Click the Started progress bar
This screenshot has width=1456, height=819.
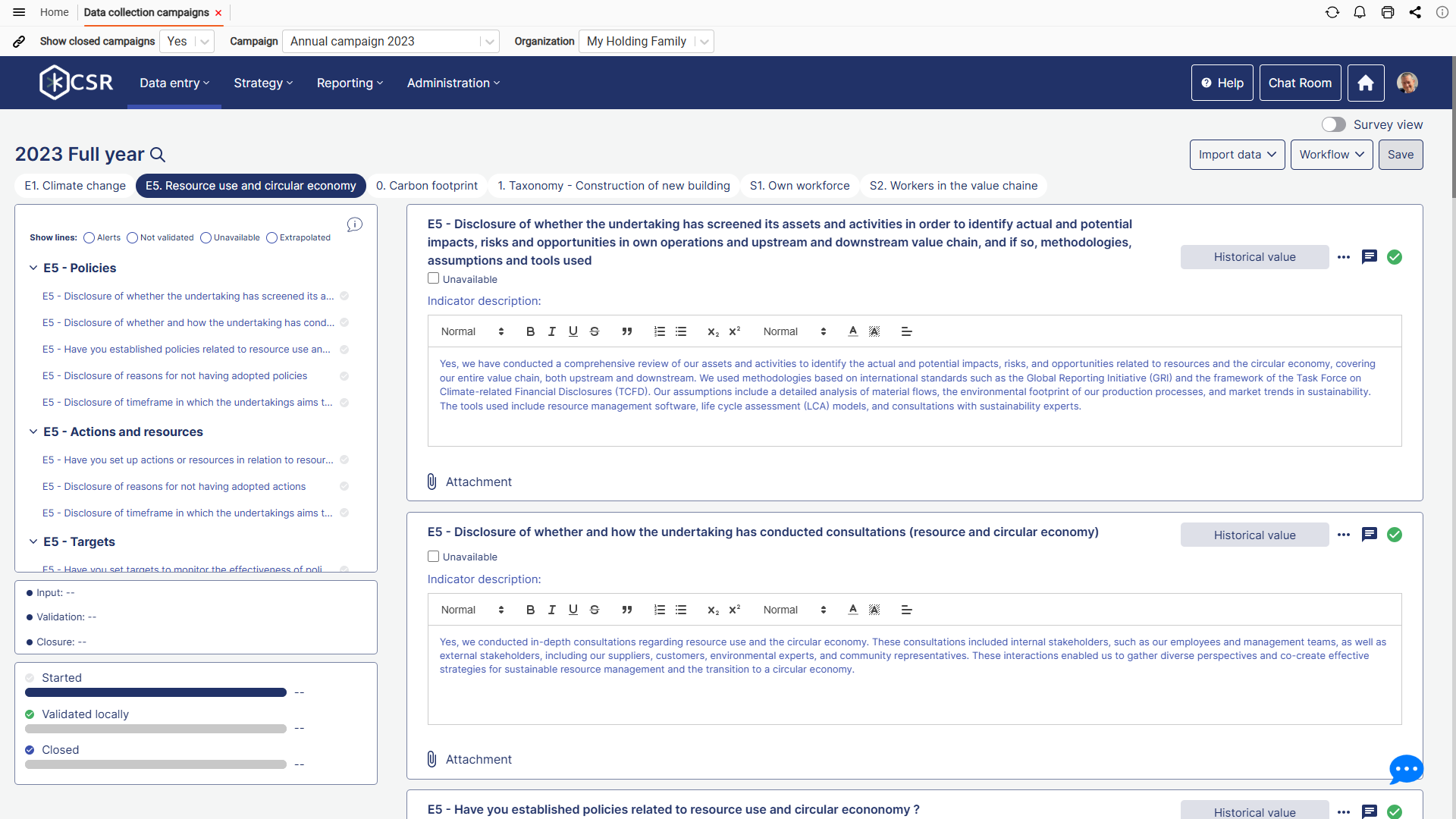click(155, 692)
